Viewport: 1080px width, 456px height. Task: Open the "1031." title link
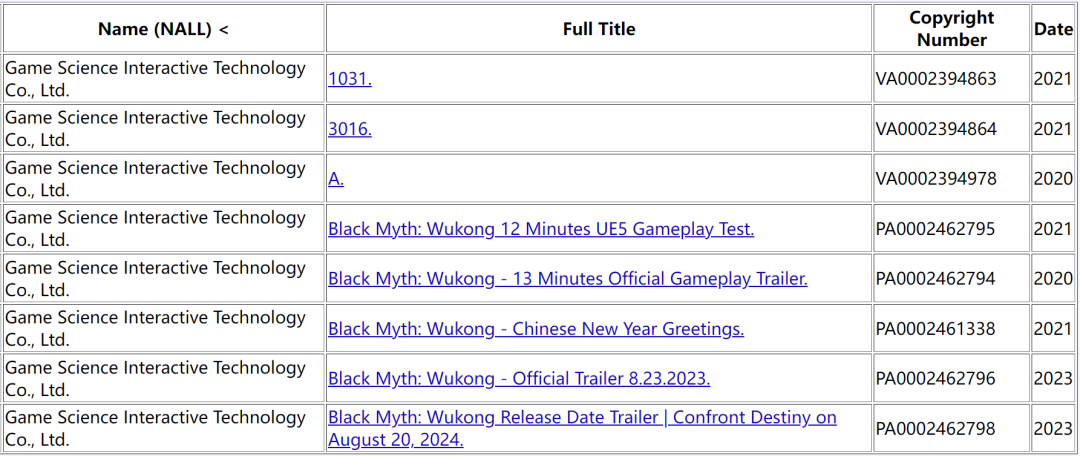pos(349,79)
